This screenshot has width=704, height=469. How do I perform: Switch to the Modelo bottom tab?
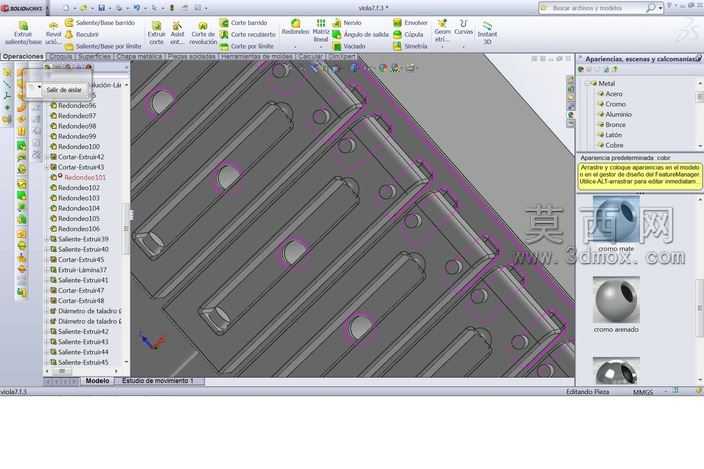pyautogui.click(x=97, y=381)
